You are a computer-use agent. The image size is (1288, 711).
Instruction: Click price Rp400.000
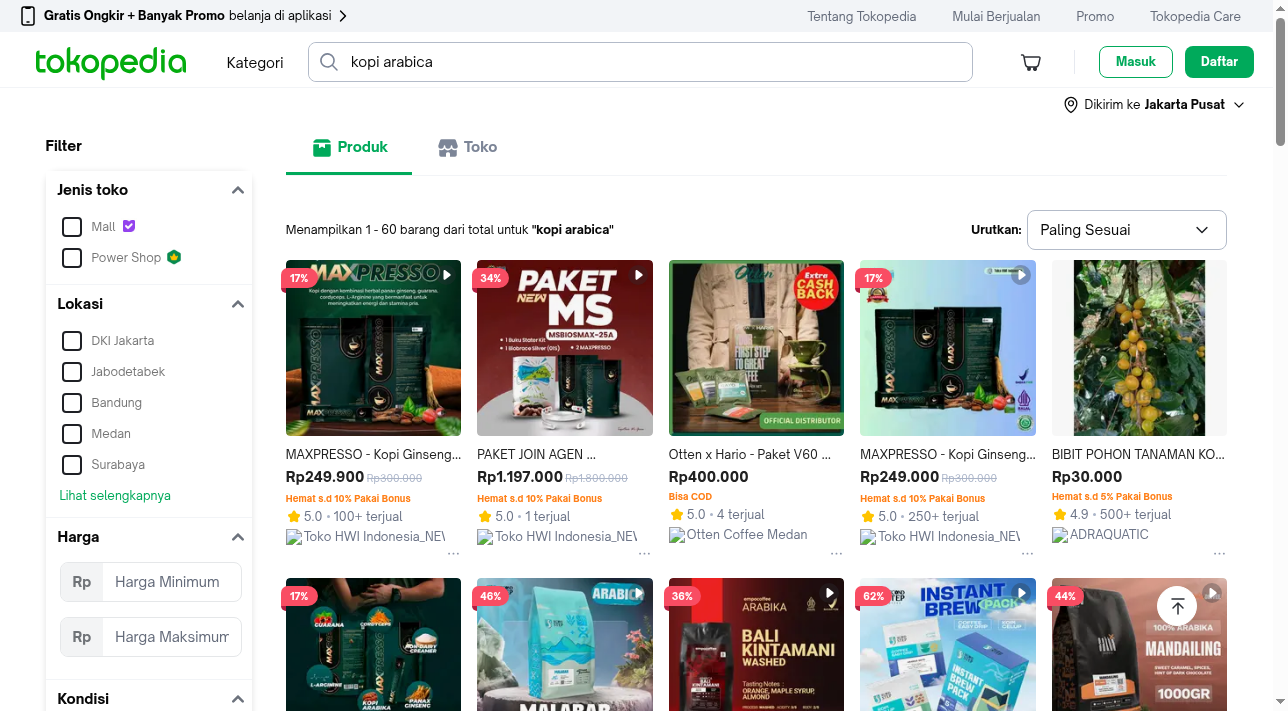pos(709,477)
